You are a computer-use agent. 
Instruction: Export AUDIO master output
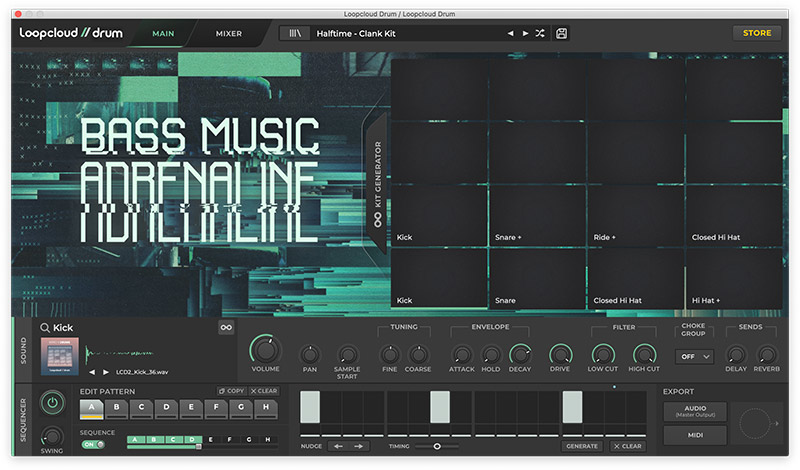695,411
